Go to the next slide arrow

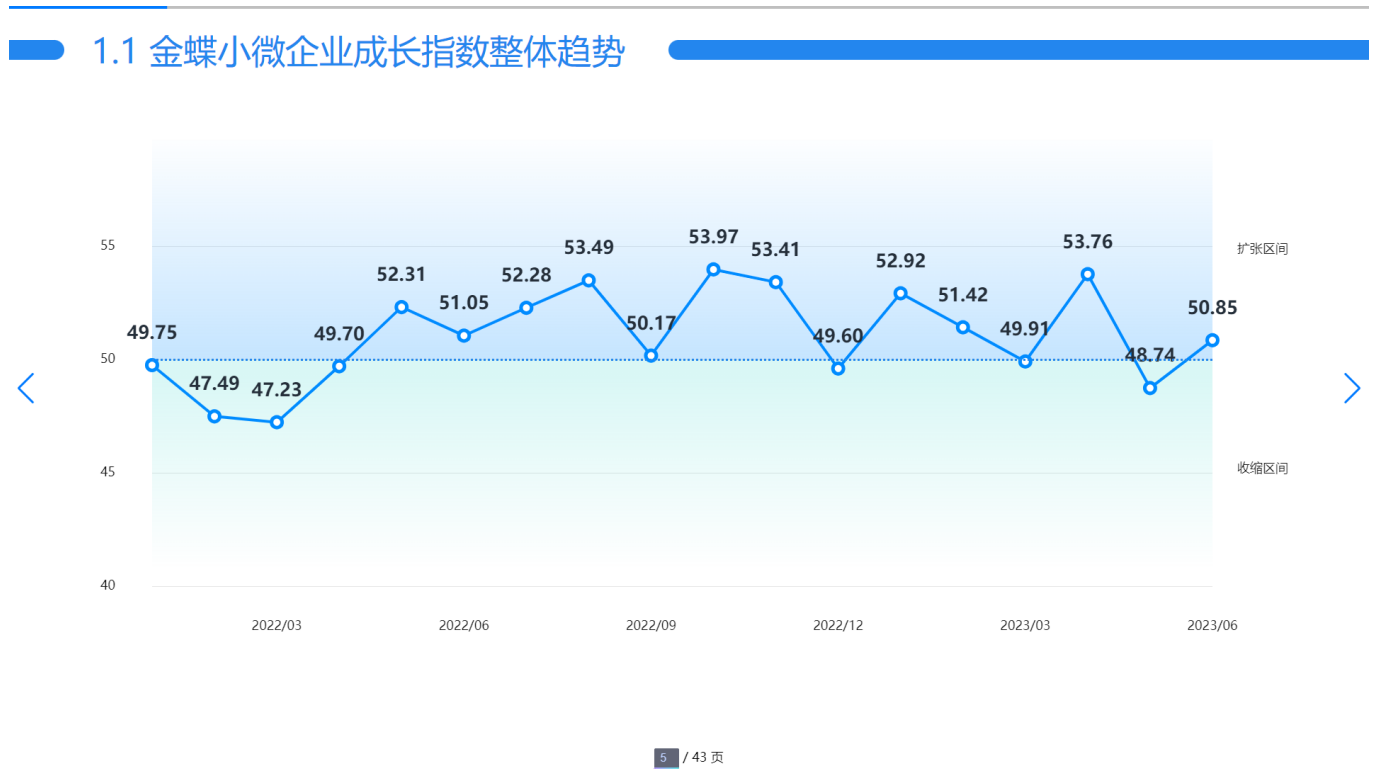pos(1352,388)
